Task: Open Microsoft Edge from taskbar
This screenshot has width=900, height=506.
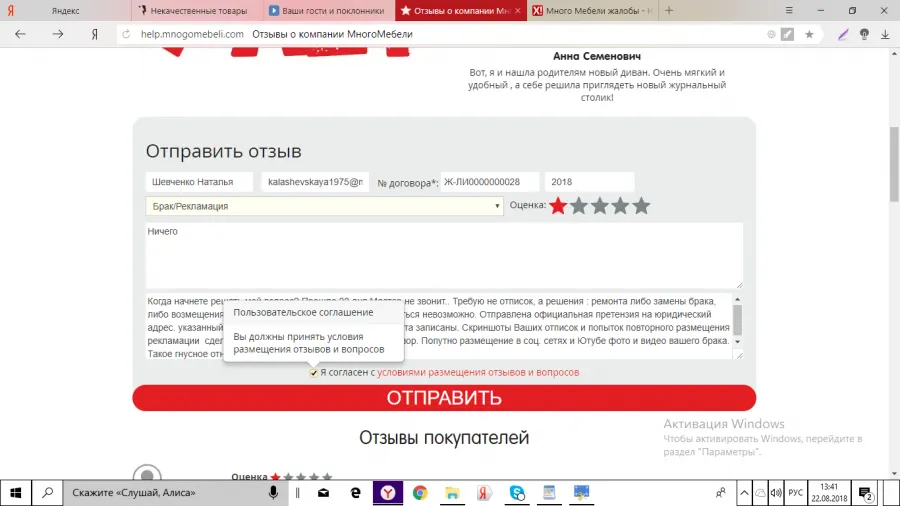Action: click(x=356, y=493)
